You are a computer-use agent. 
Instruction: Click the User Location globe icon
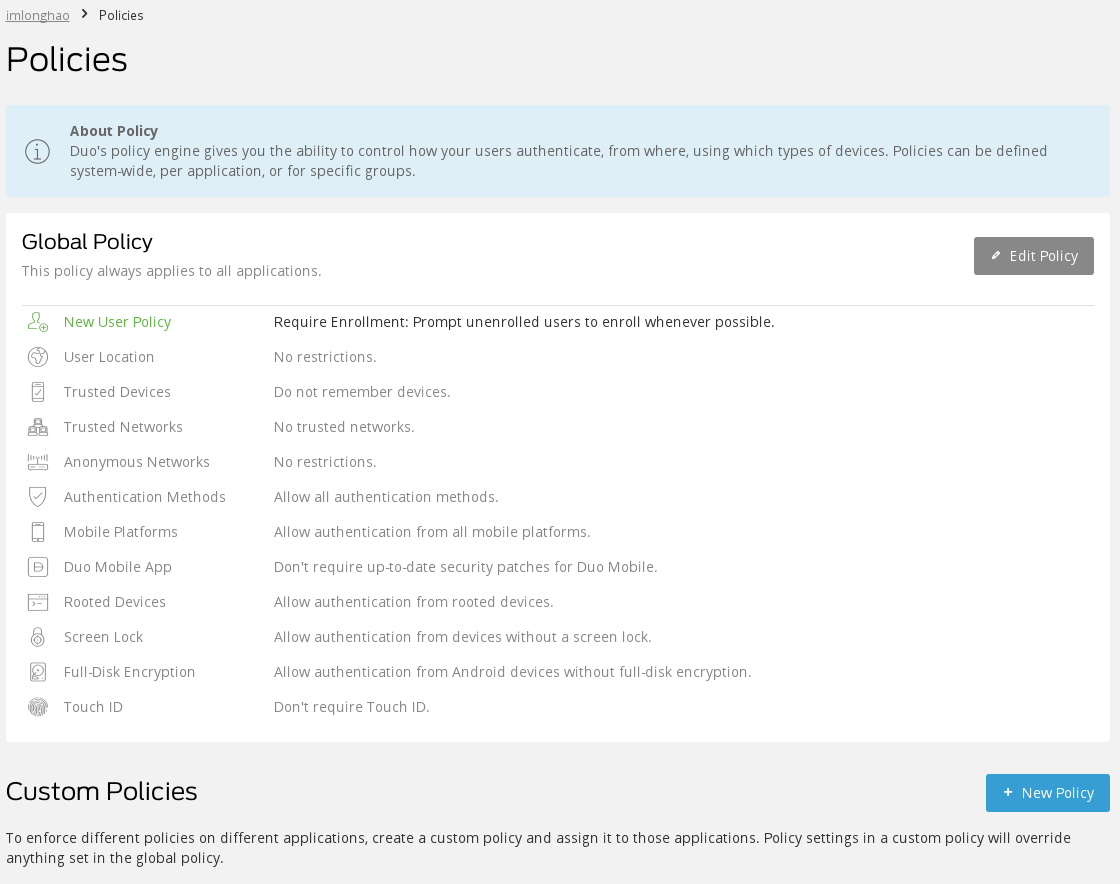pos(38,357)
